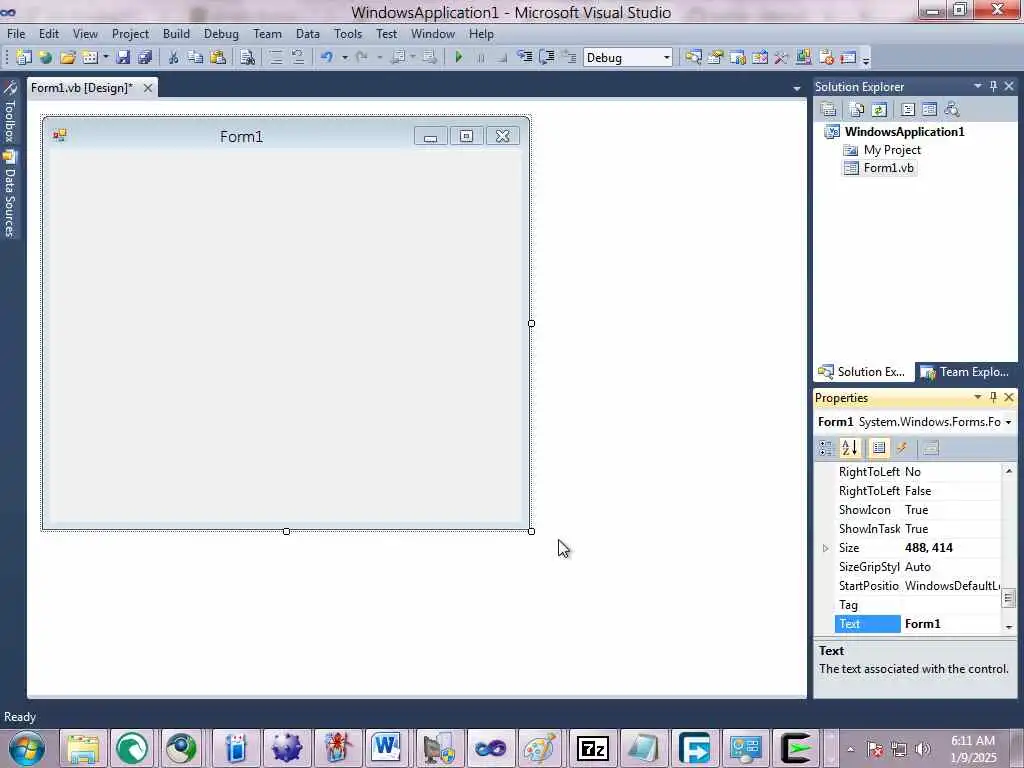Switch to the Solution Explorer bottom tab
The height and width of the screenshot is (768, 1024).
863,372
